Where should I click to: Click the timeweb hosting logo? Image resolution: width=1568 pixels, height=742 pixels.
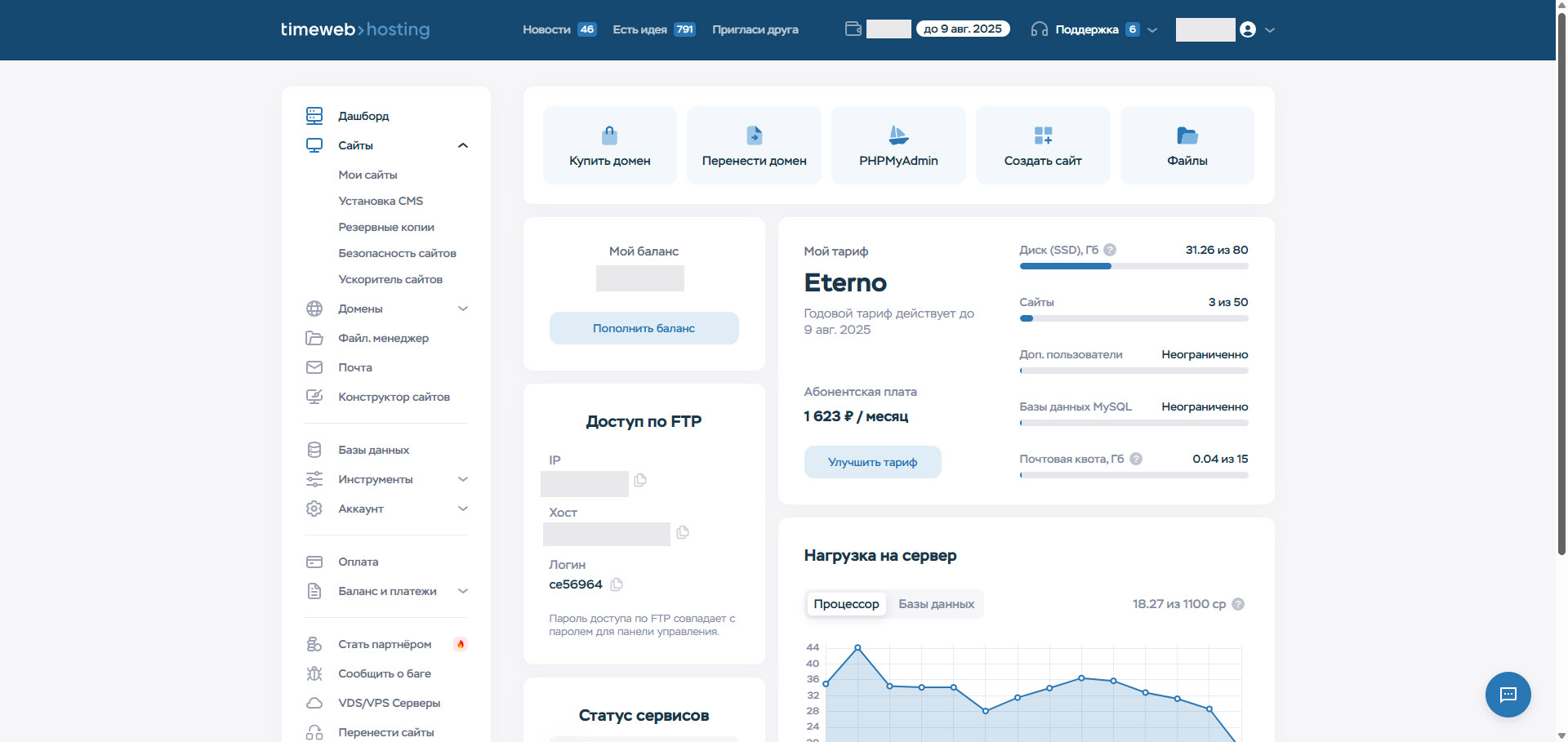(355, 29)
